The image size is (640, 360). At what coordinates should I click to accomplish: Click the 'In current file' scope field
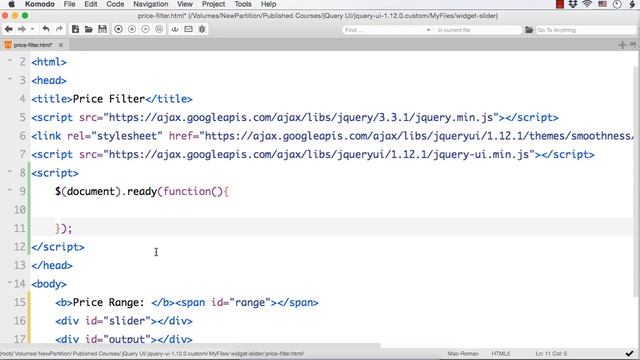pyautogui.click(x=478, y=30)
